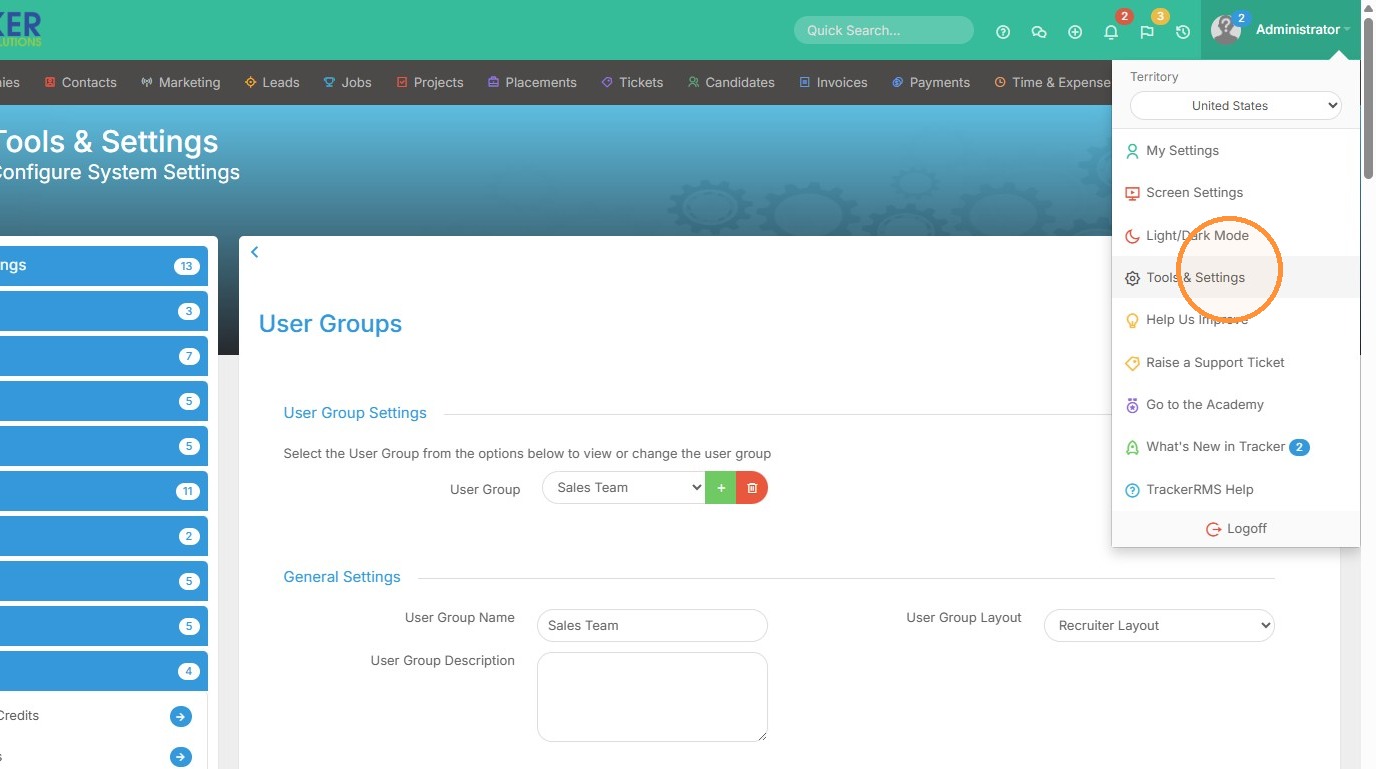Click the Quick Search field
The width and height of the screenshot is (1376, 769).
coord(884,30)
